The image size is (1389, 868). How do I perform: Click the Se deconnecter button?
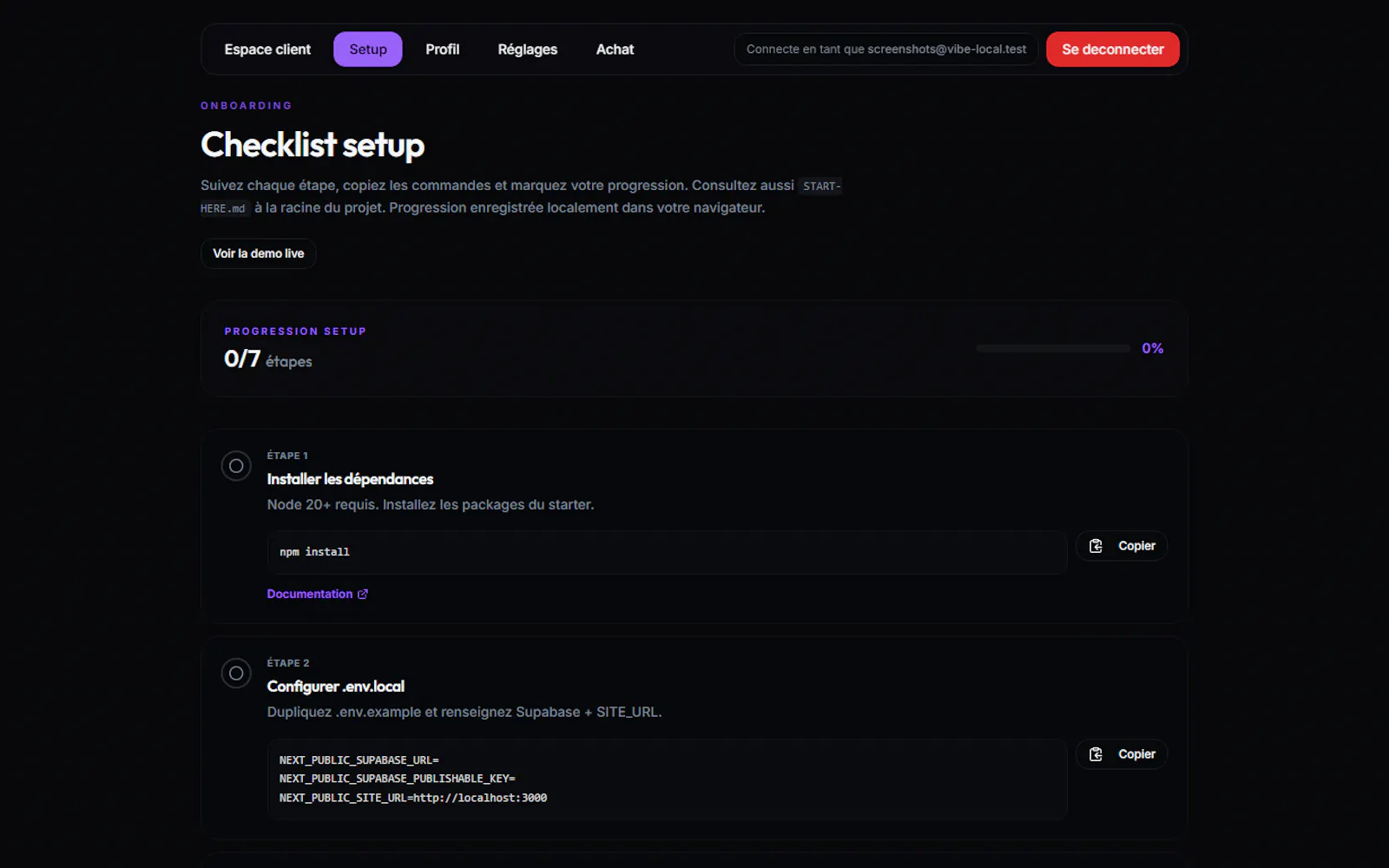1113,49
